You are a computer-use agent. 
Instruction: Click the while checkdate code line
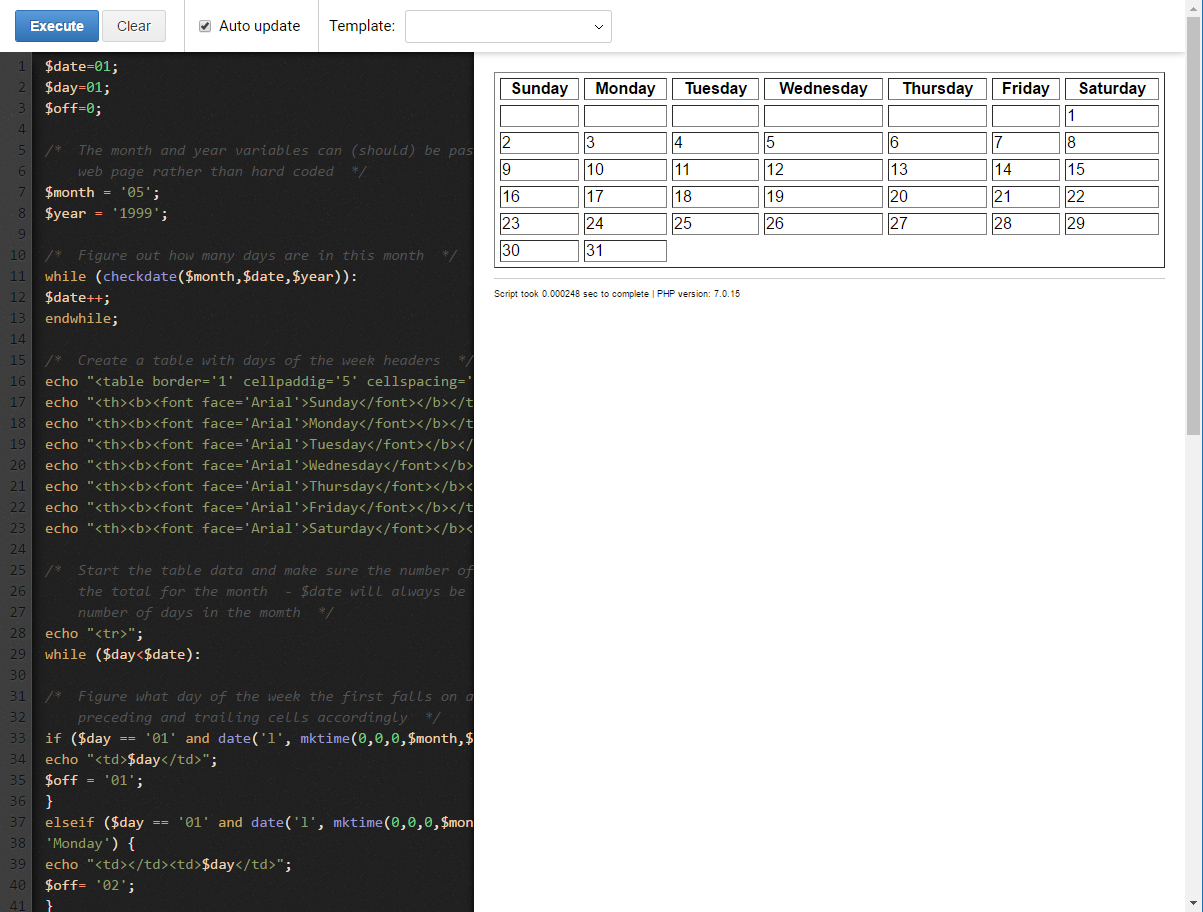201,276
